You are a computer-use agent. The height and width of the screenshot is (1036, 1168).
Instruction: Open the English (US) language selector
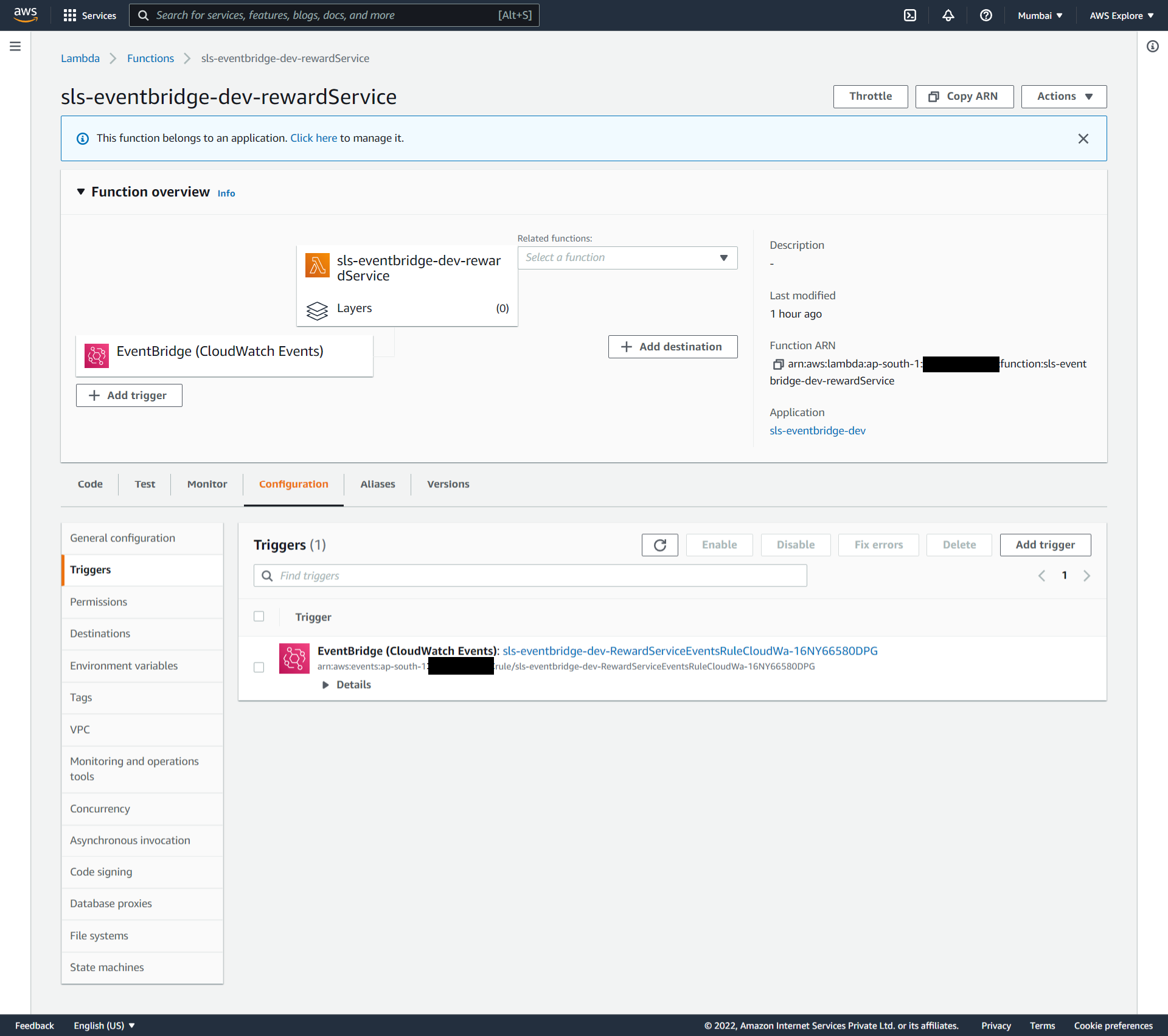[x=104, y=1026]
